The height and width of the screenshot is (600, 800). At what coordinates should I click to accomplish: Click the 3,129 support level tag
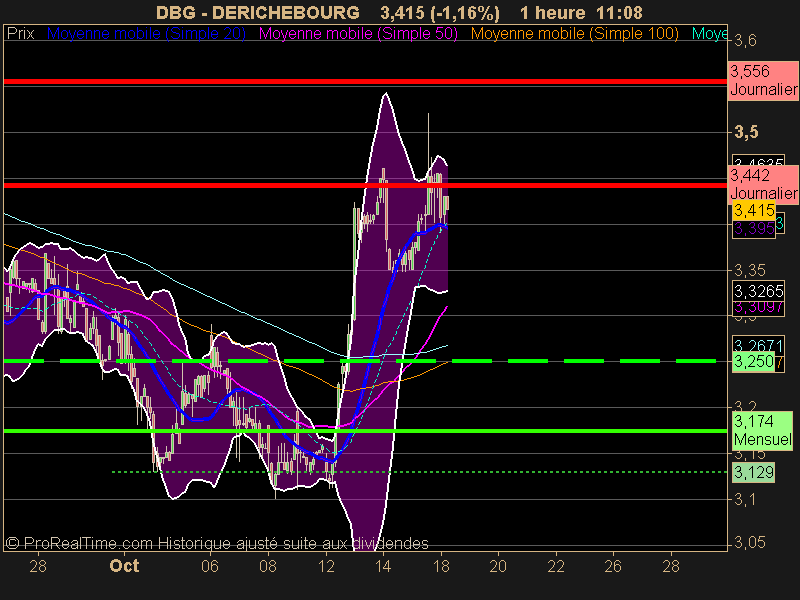tap(754, 472)
